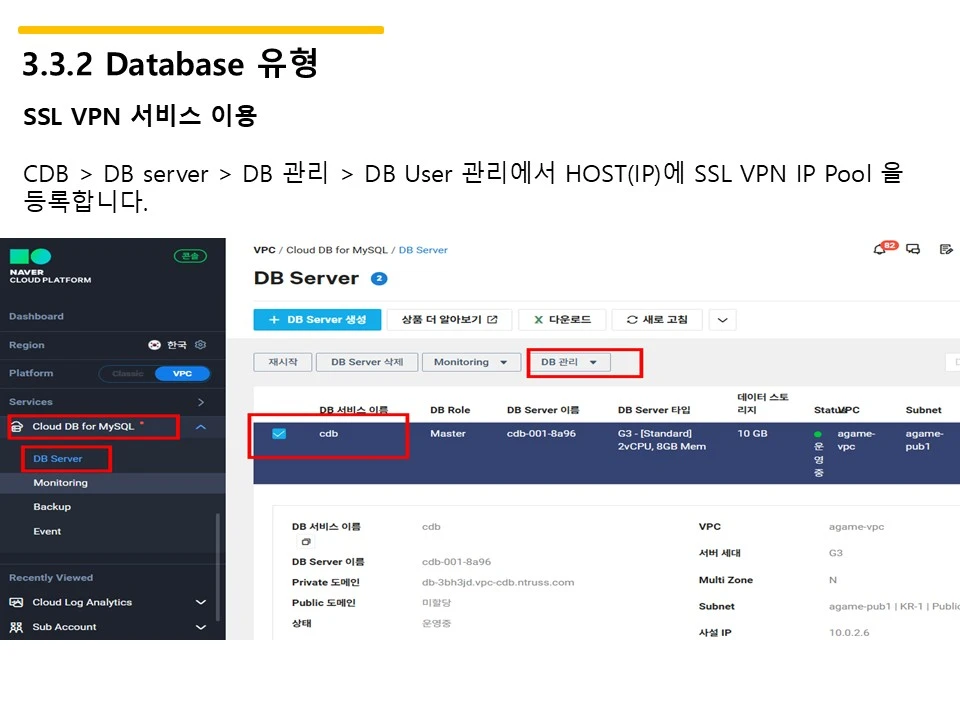This screenshot has height=720, width=960.
Task: Click the console badge near logo
Action: click(190, 256)
